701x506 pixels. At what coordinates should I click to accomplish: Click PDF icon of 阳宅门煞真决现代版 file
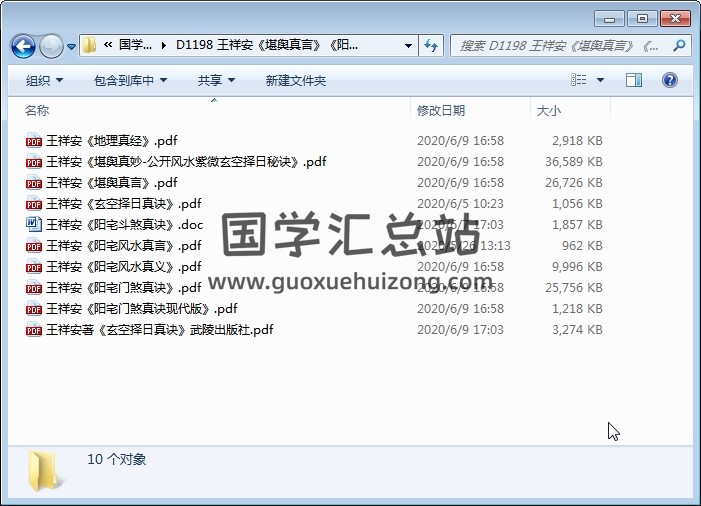click(34, 308)
